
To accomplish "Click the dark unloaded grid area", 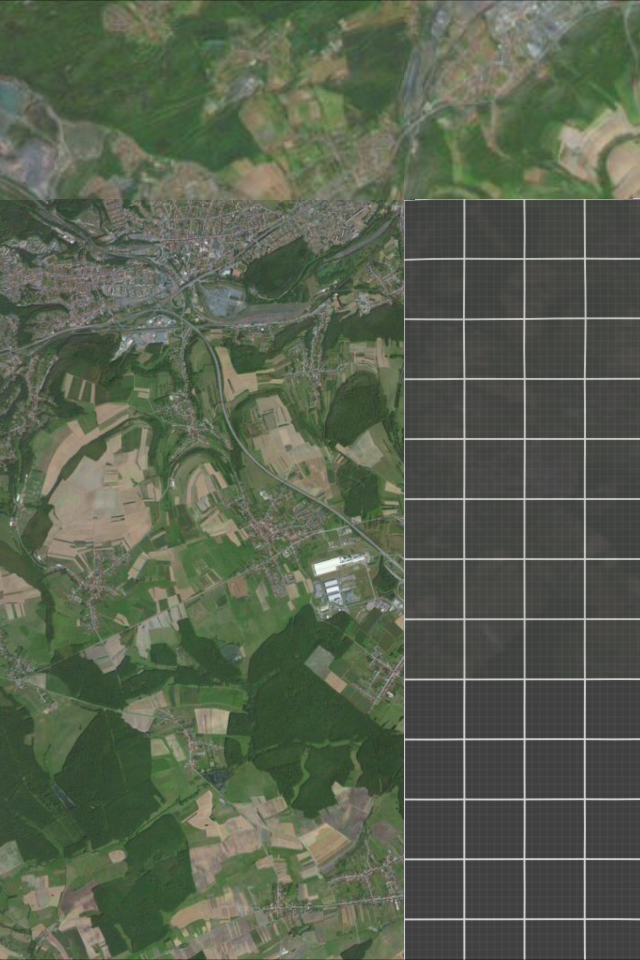I will coord(522,580).
